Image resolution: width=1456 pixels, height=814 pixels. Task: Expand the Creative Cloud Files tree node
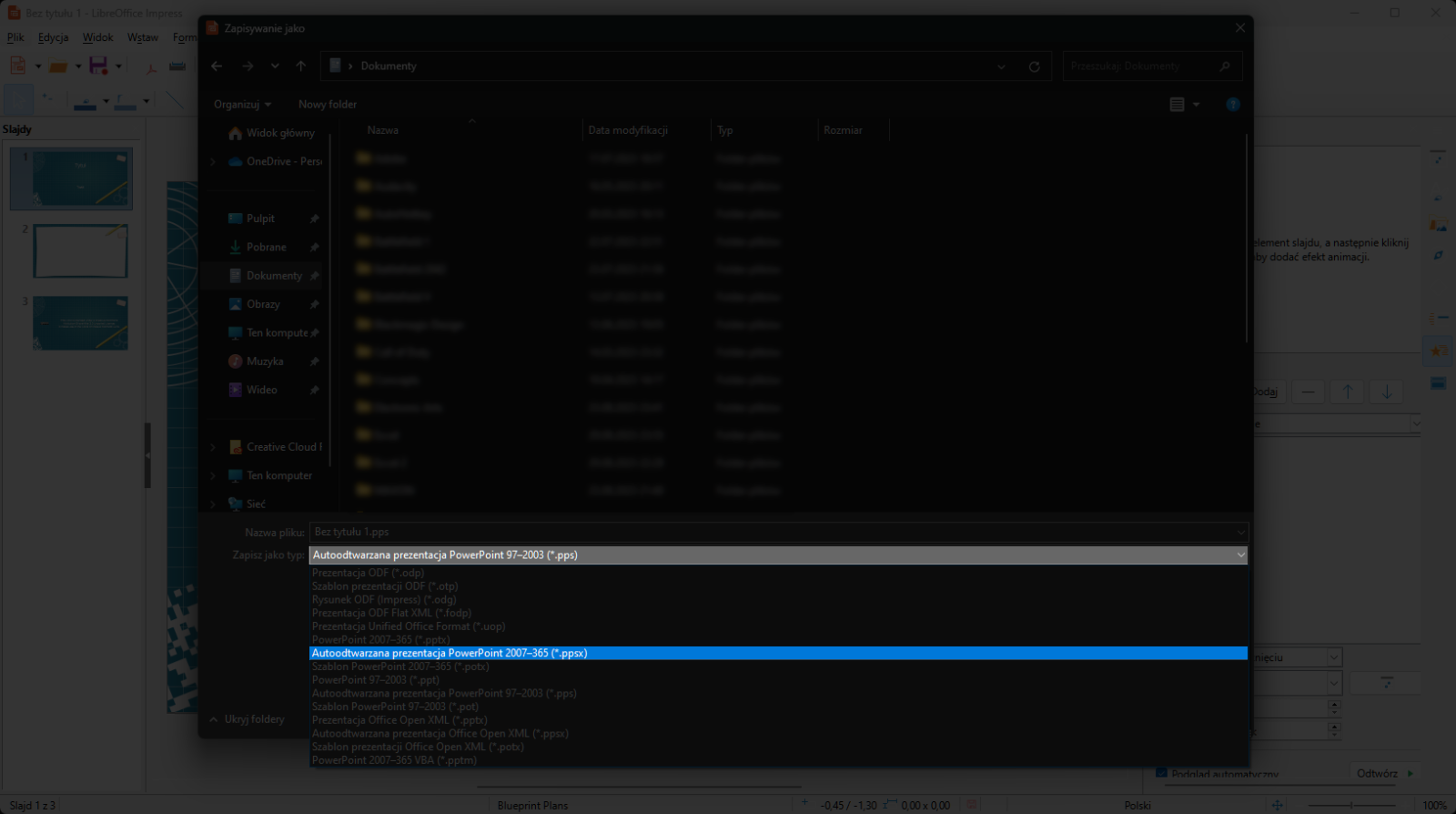coord(214,447)
